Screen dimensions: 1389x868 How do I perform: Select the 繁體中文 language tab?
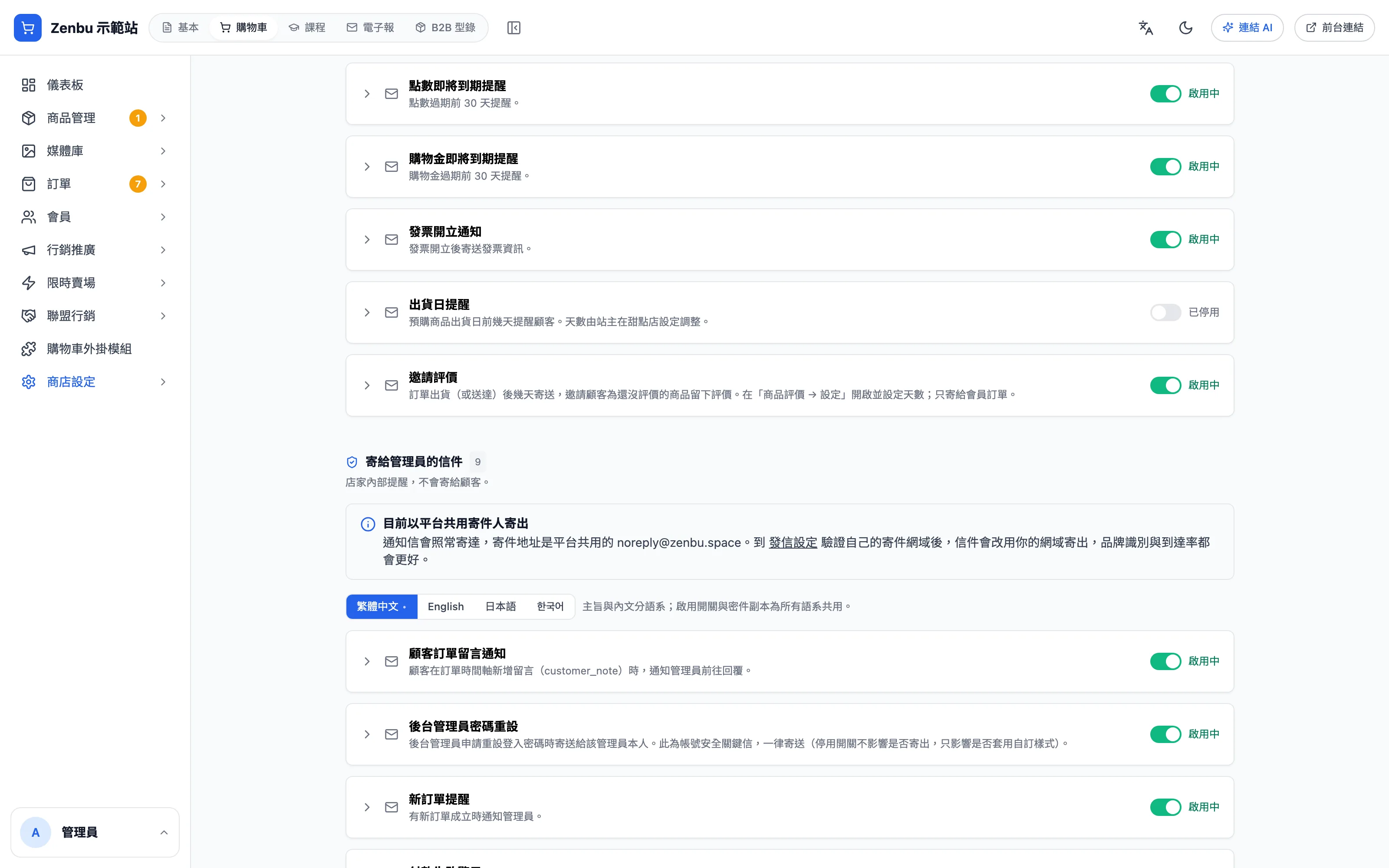pyautogui.click(x=382, y=607)
